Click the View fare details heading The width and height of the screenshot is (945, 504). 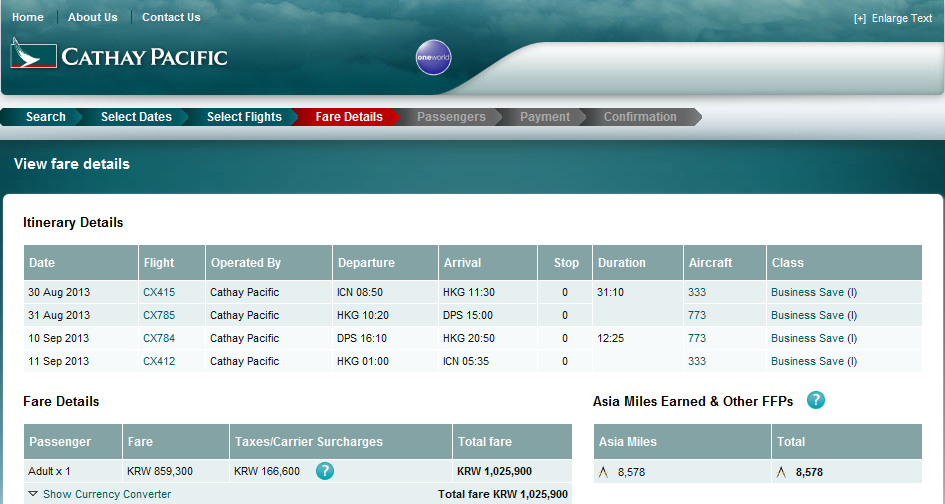(72, 164)
